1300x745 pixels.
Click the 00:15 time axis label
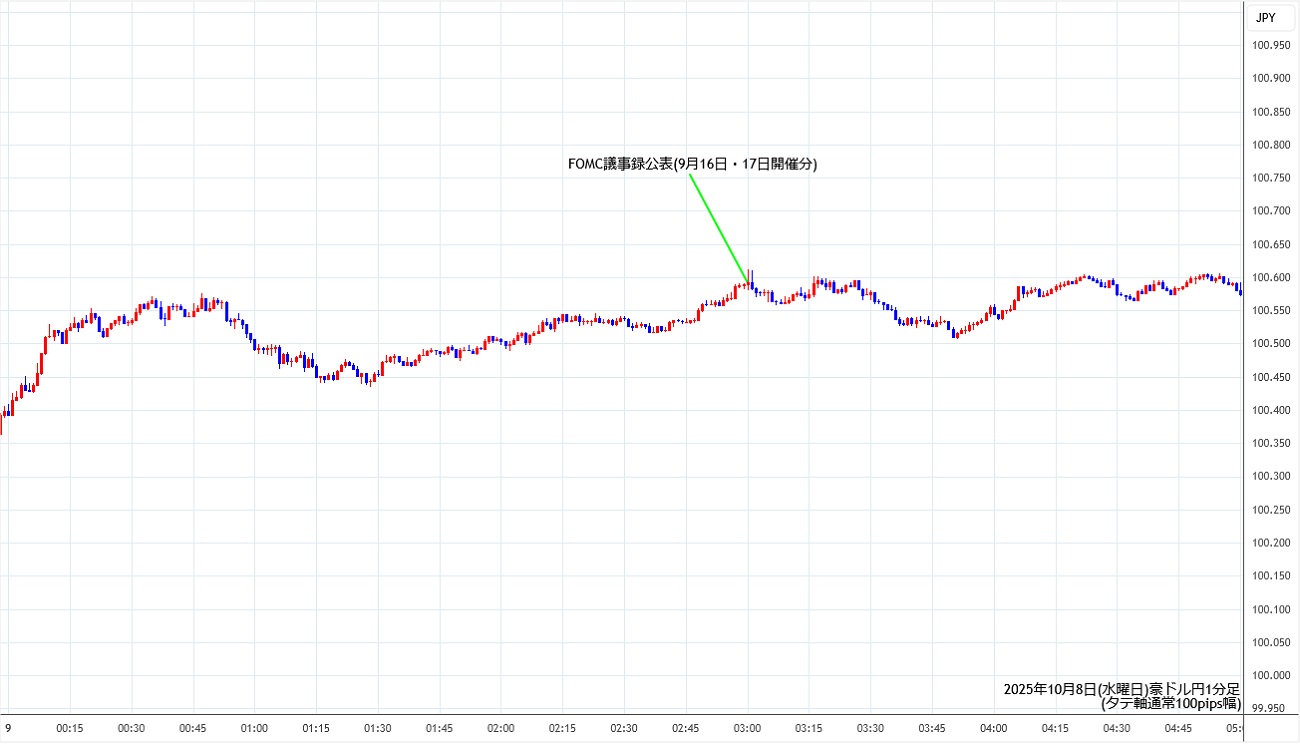click(x=70, y=729)
